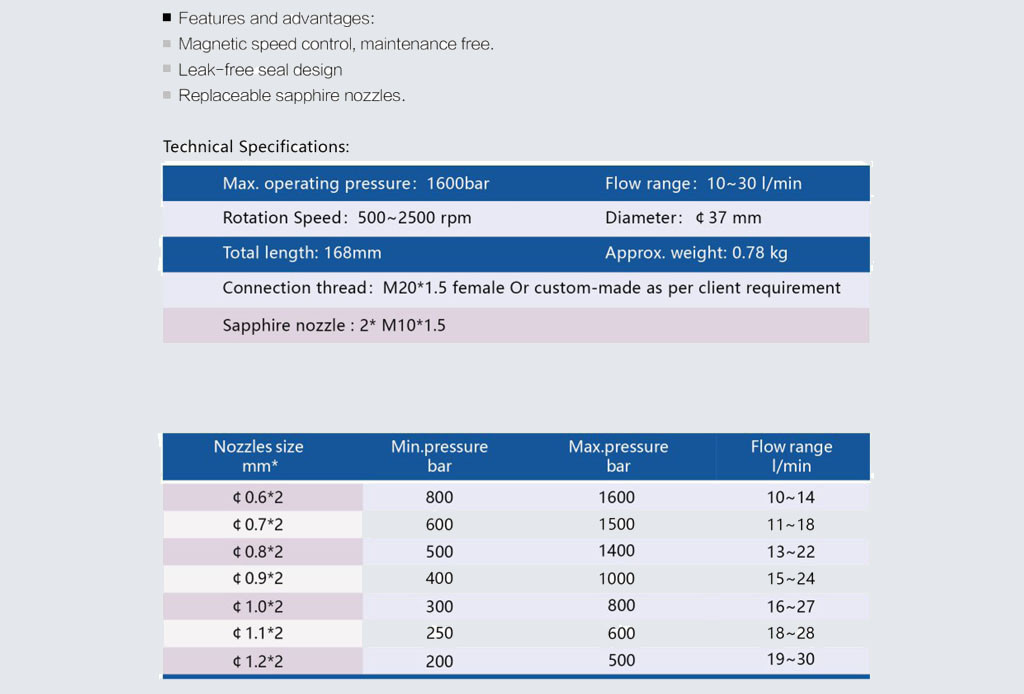
Task: Click flow range value '19~30'
Action: point(791,659)
